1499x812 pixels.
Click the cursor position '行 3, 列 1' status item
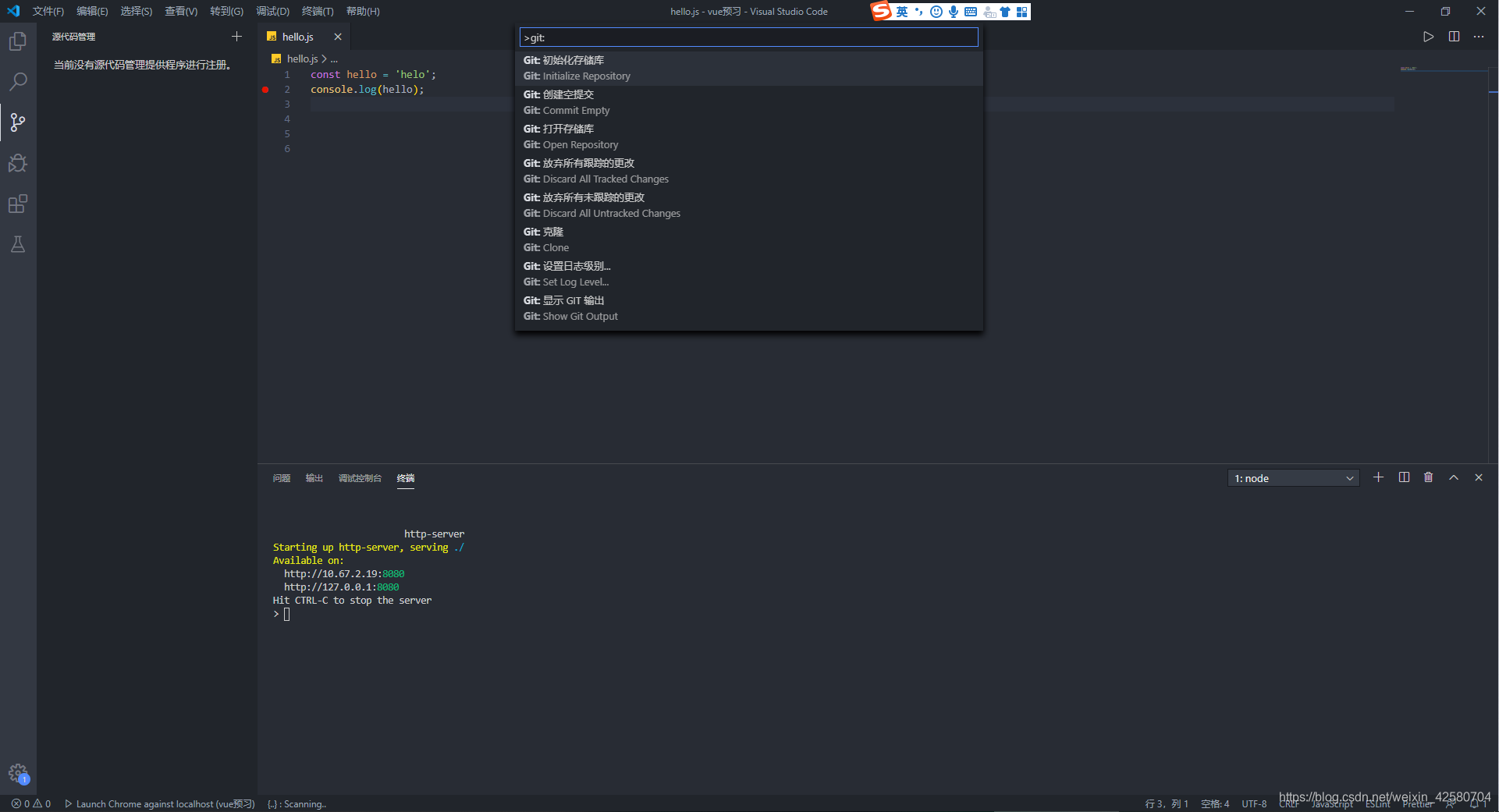click(x=1167, y=804)
